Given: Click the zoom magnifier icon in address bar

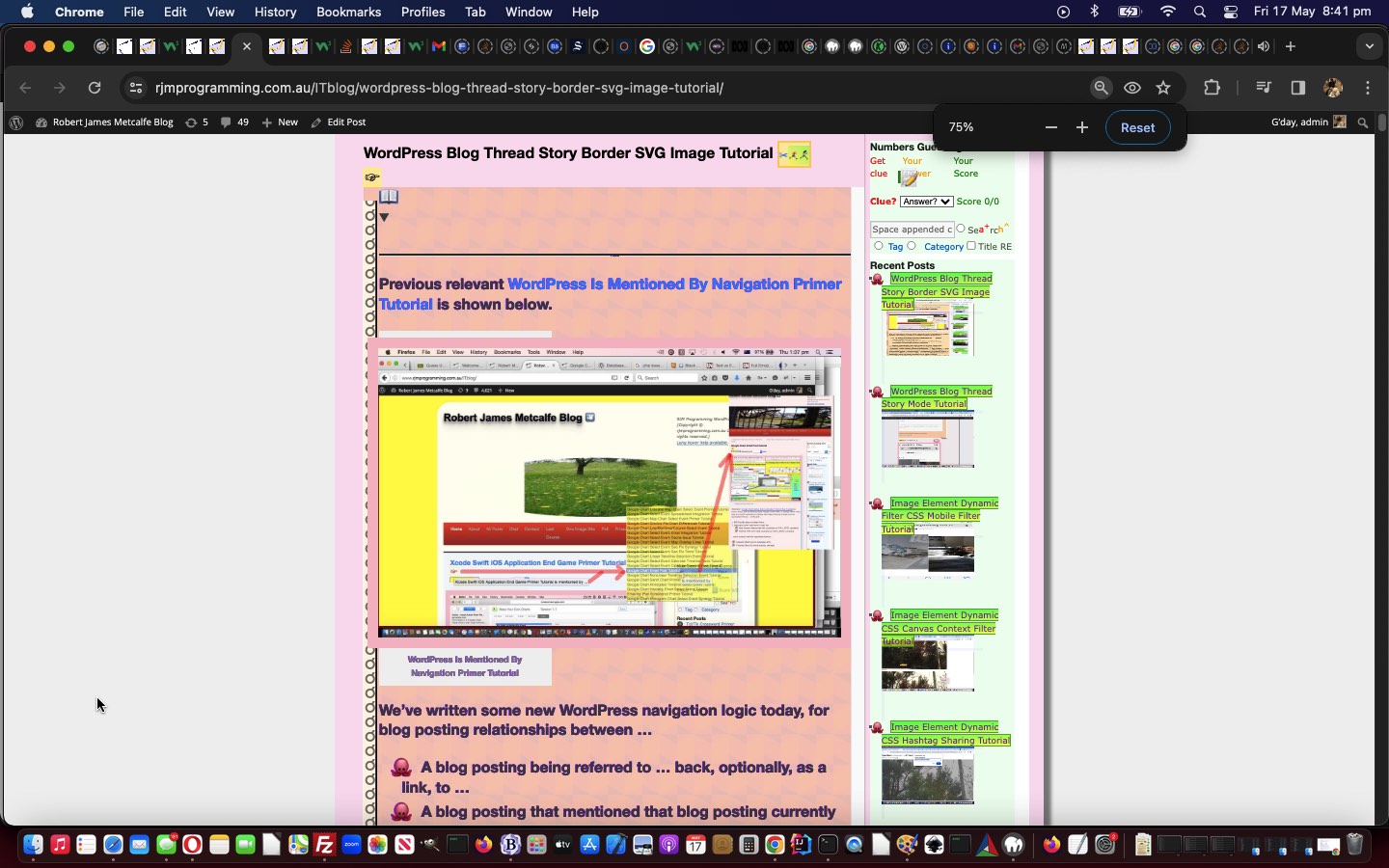Looking at the screenshot, I should [1101, 88].
